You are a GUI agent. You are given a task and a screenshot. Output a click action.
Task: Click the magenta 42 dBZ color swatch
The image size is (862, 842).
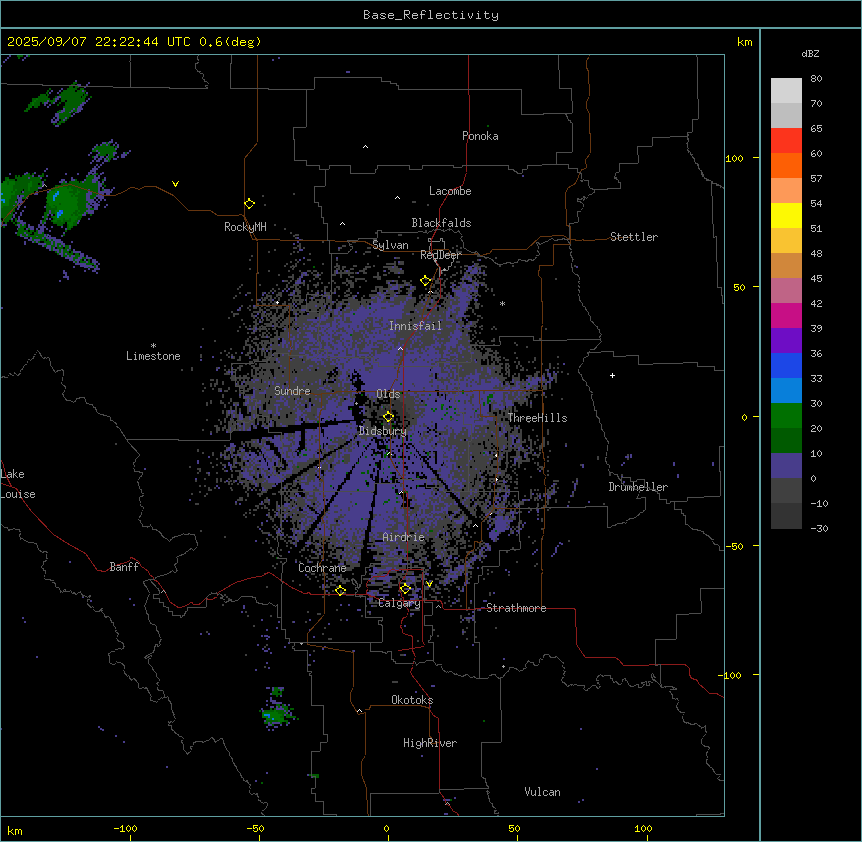(x=786, y=315)
